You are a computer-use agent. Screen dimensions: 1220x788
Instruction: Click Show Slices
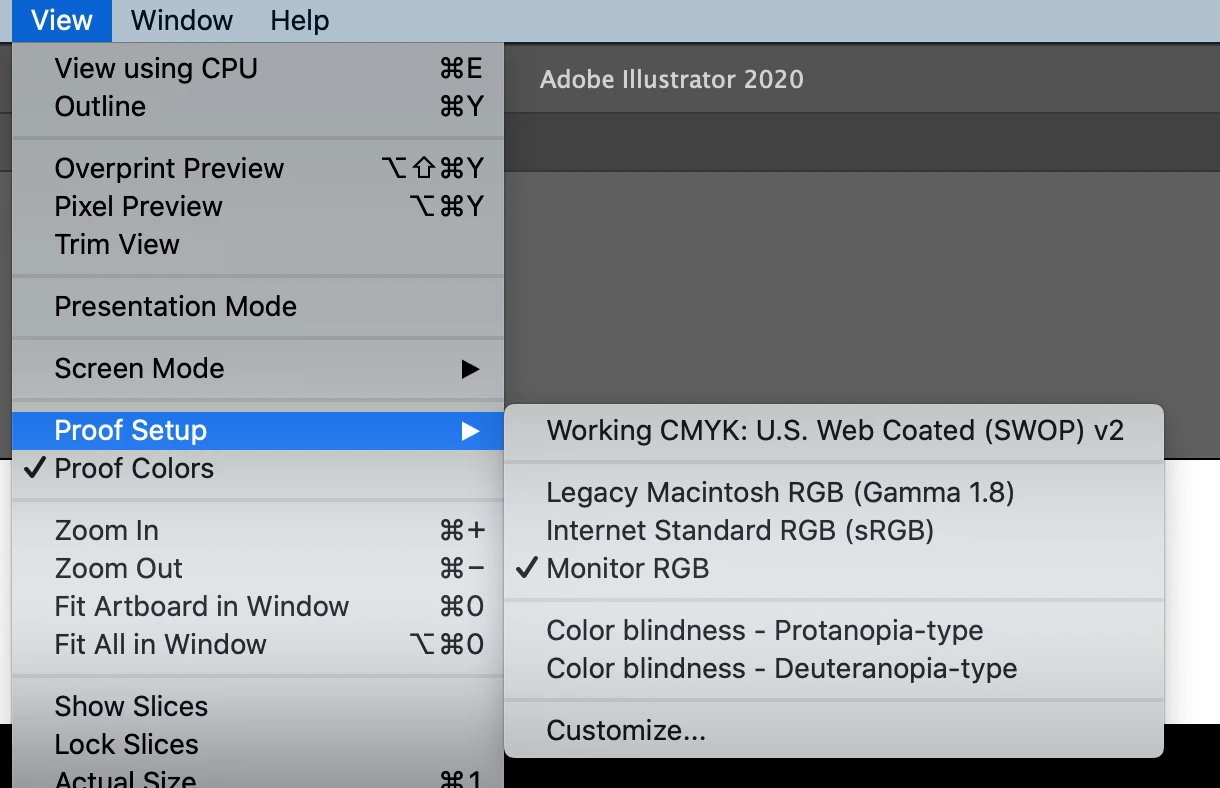click(258, 707)
